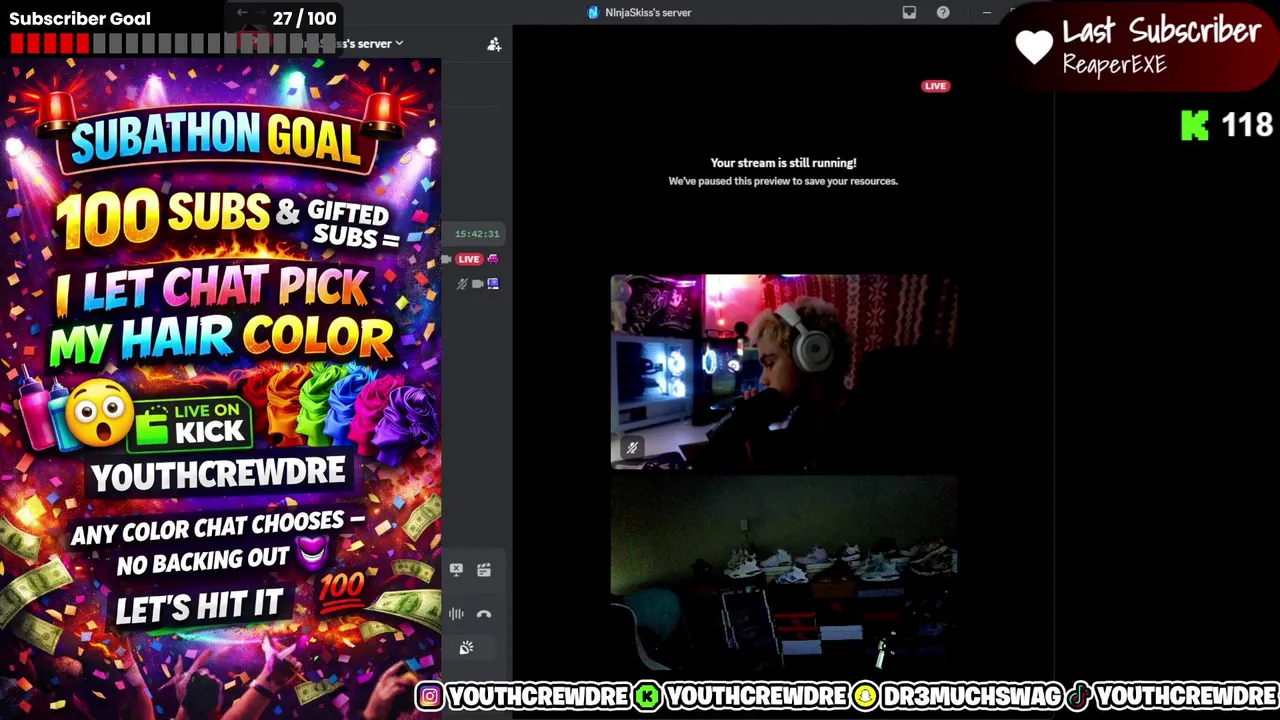Click the '27 / 100' subscriber count
This screenshot has height=720, width=1280.
pos(304,18)
